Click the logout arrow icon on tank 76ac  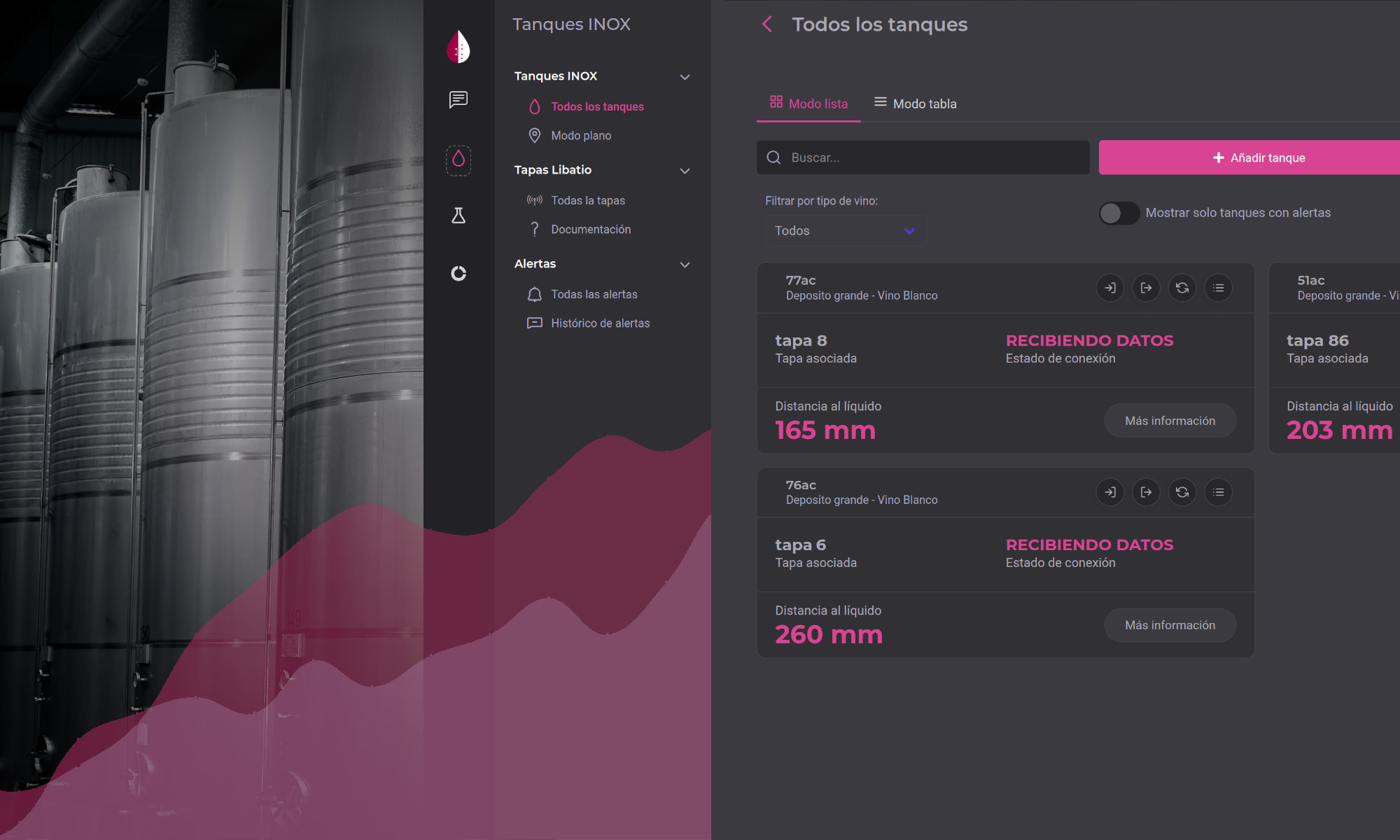(x=1146, y=492)
